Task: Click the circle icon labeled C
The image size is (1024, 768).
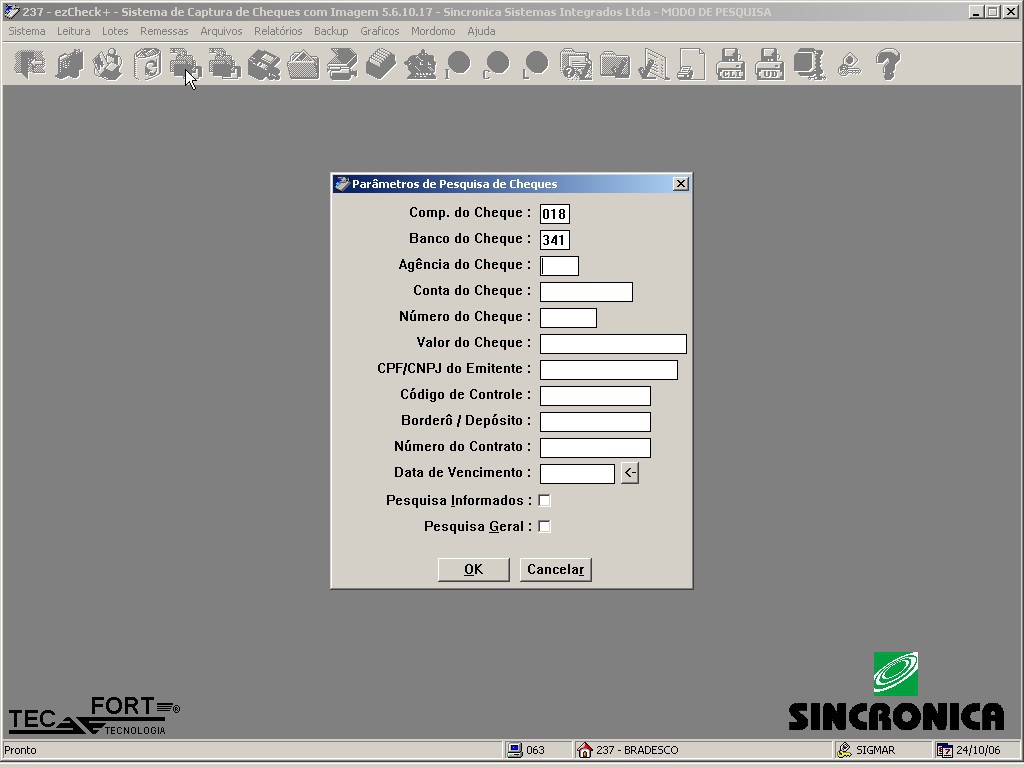Action: click(496, 65)
